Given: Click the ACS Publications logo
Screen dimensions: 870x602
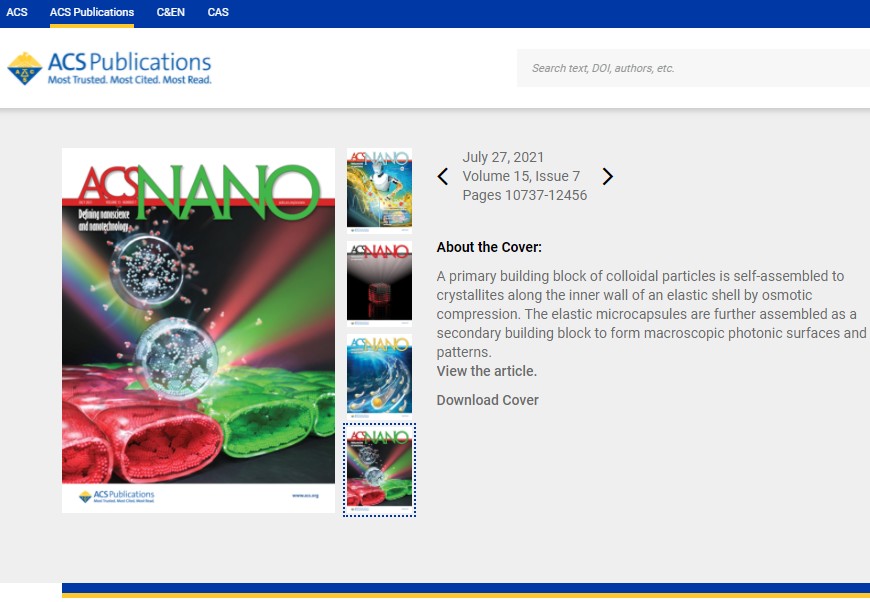Looking at the screenshot, I should 109,68.
